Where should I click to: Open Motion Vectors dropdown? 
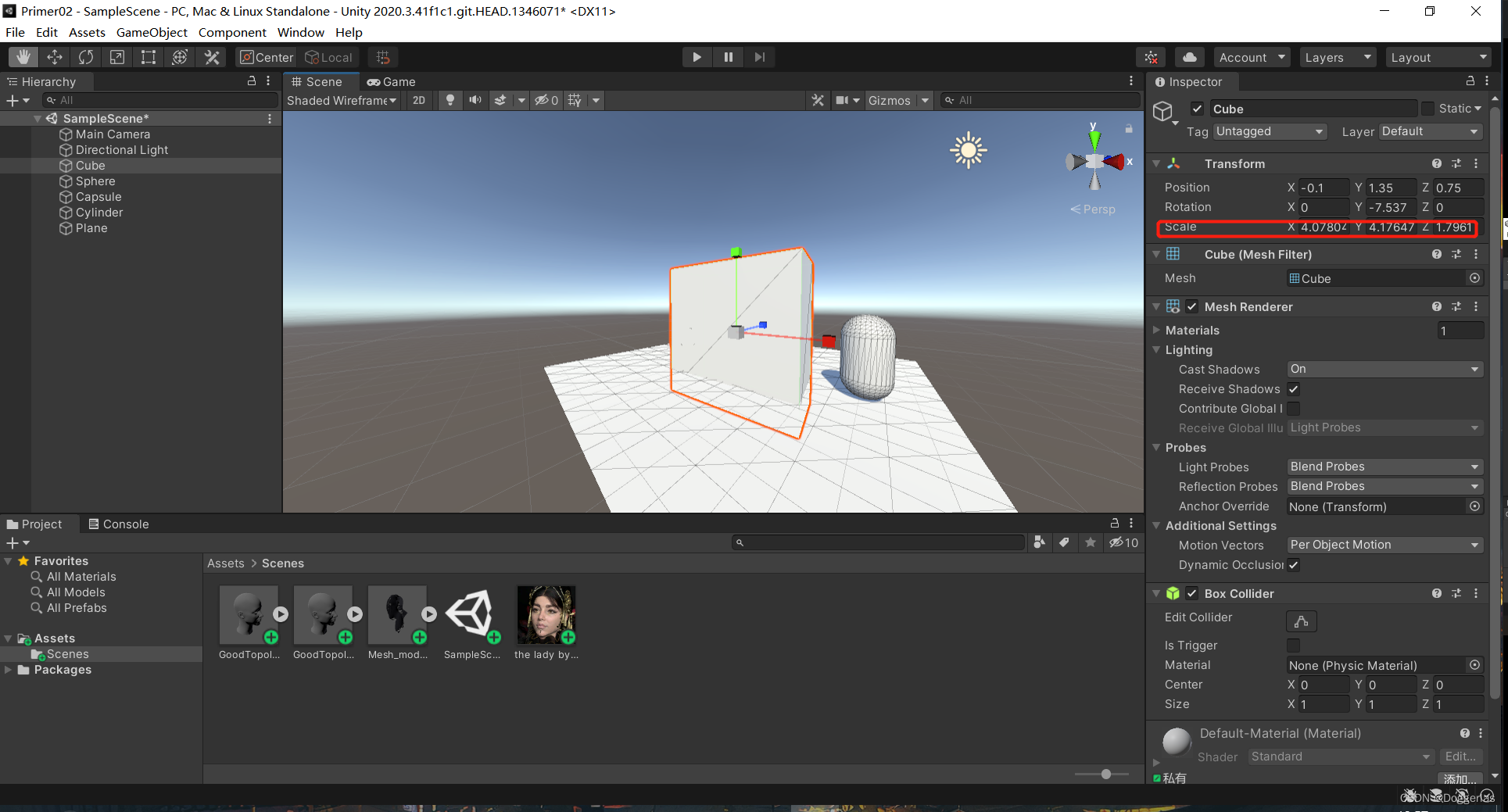tap(1384, 545)
